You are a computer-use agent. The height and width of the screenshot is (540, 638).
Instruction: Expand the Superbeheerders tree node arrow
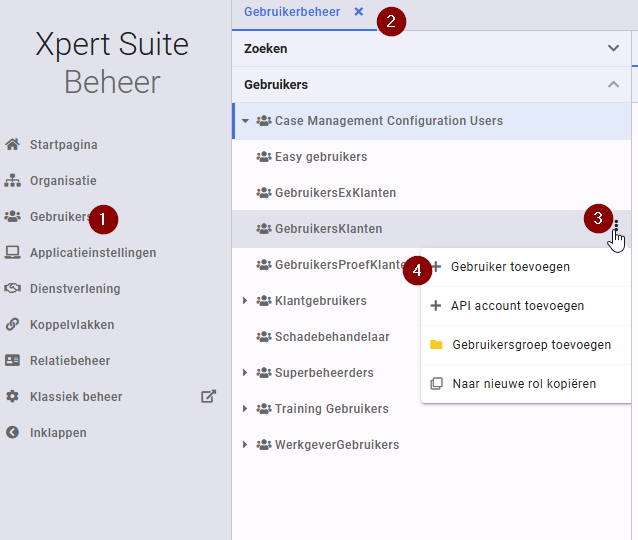click(245, 372)
